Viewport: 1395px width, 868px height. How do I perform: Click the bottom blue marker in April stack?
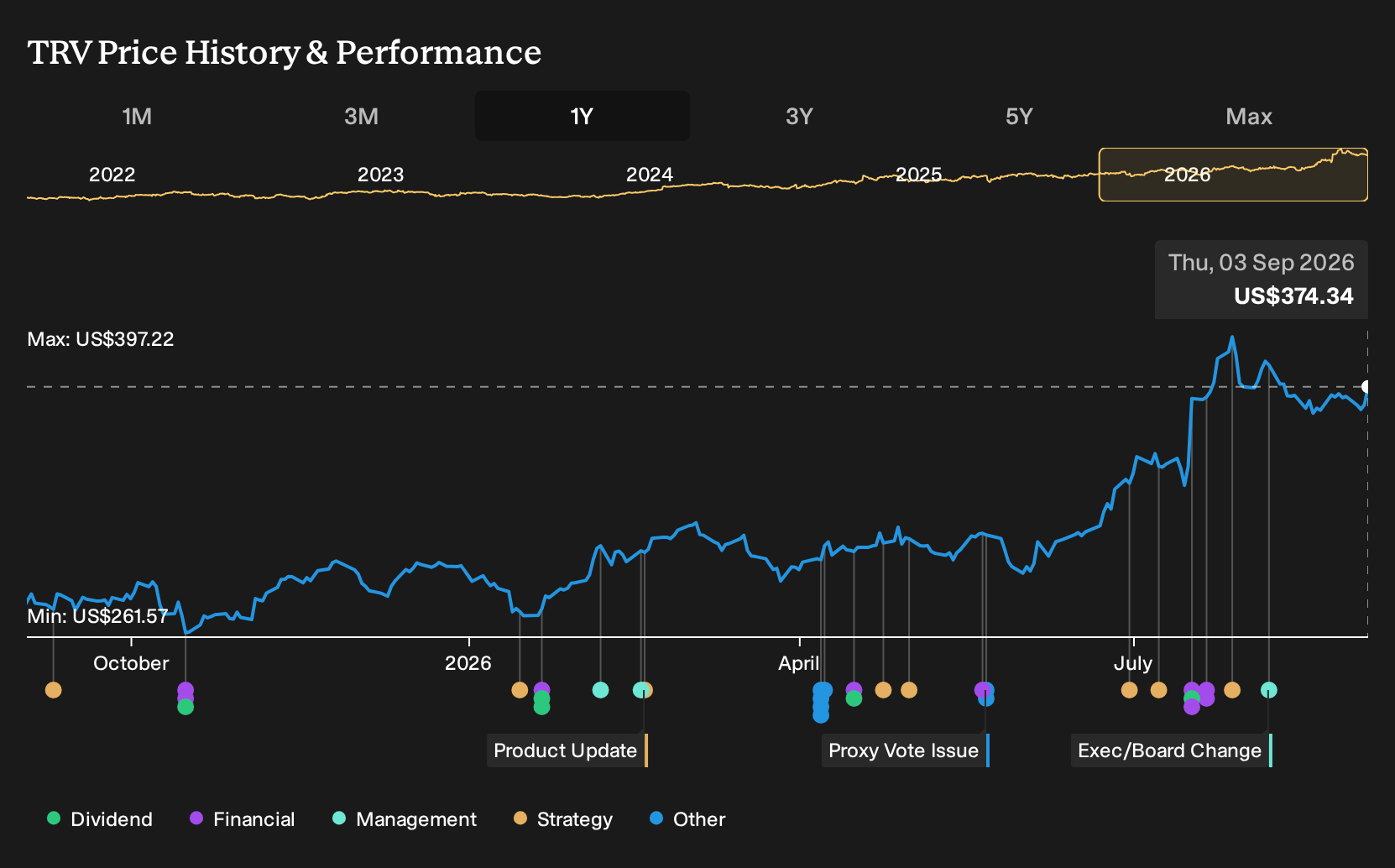[x=821, y=715]
